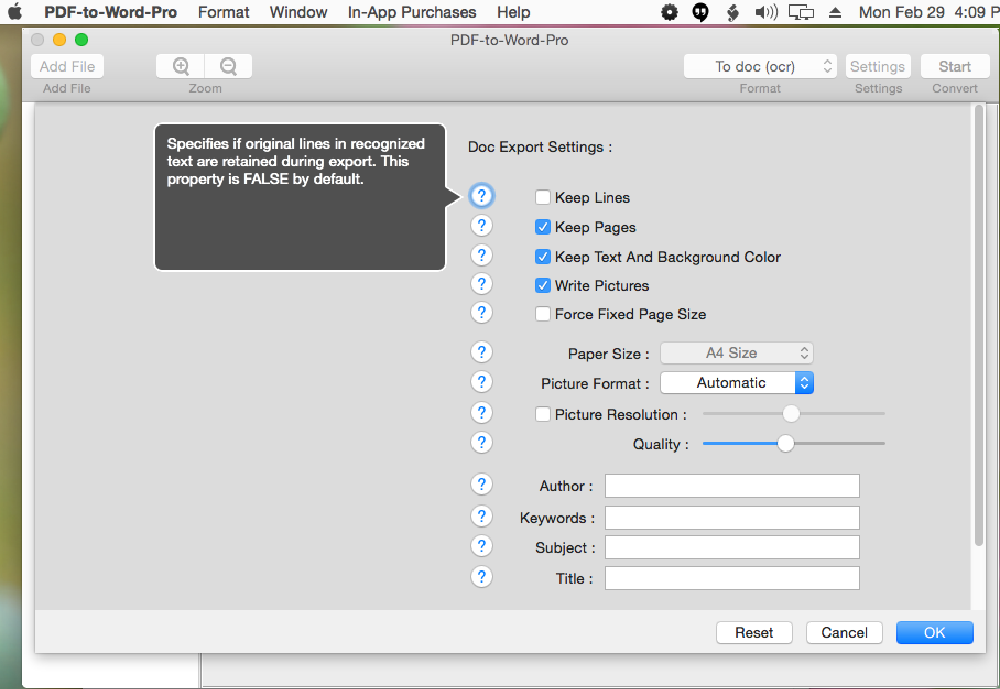Enable Force Fixed Page Size checkbox
The width and height of the screenshot is (1000, 689).
[543, 313]
